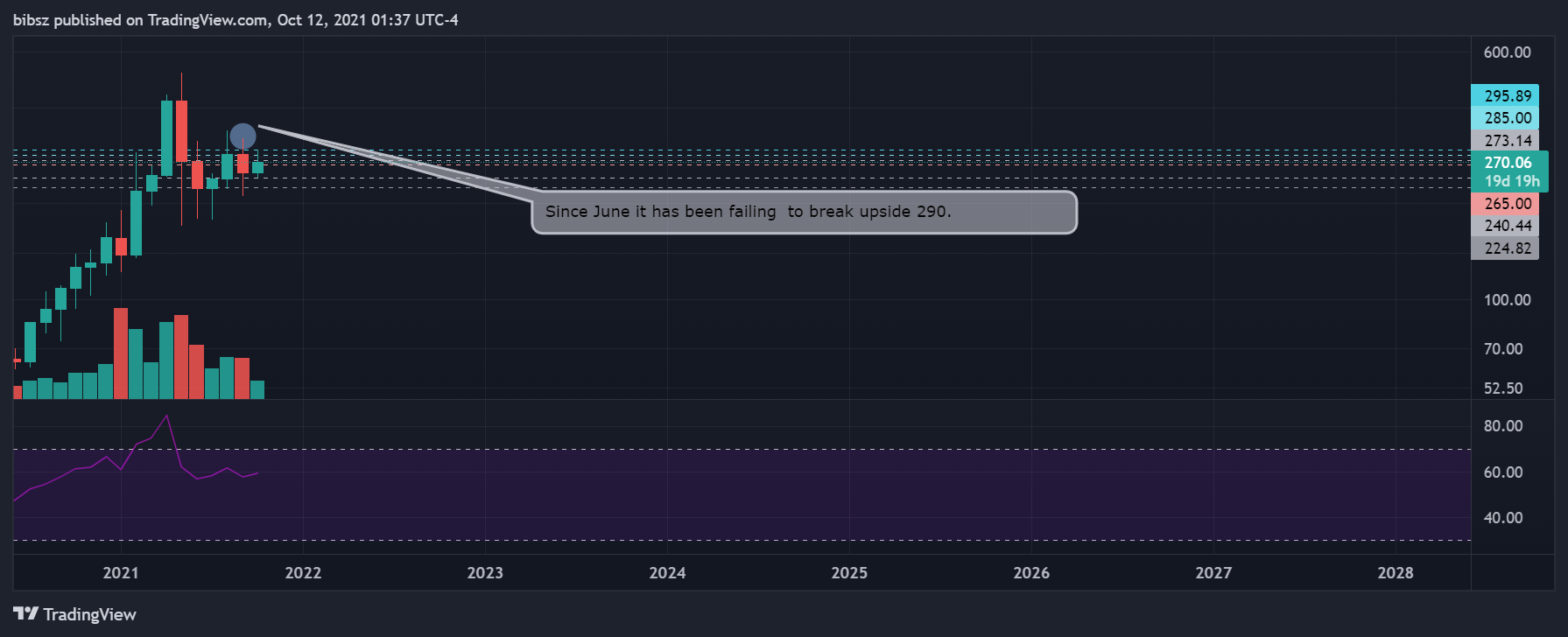Click the 100.00 price axis value
Viewport: 1568px width, 637px height.
click(x=1507, y=300)
